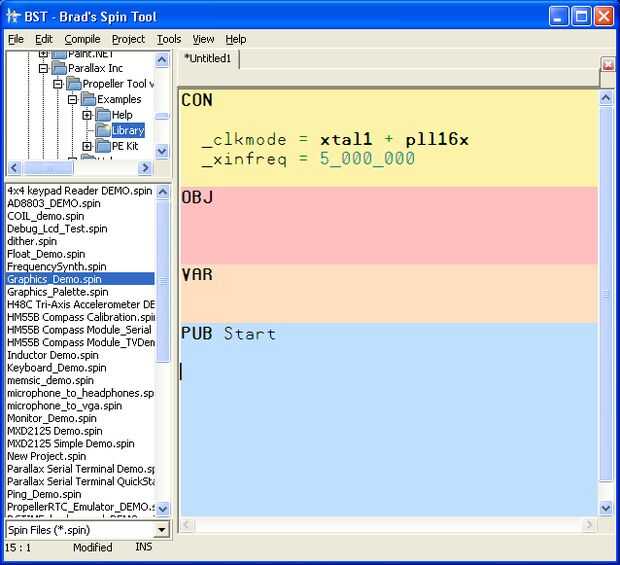Click editor vertical scroll-down arrow
This screenshot has width=620, height=565.
[x=606, y=508]
